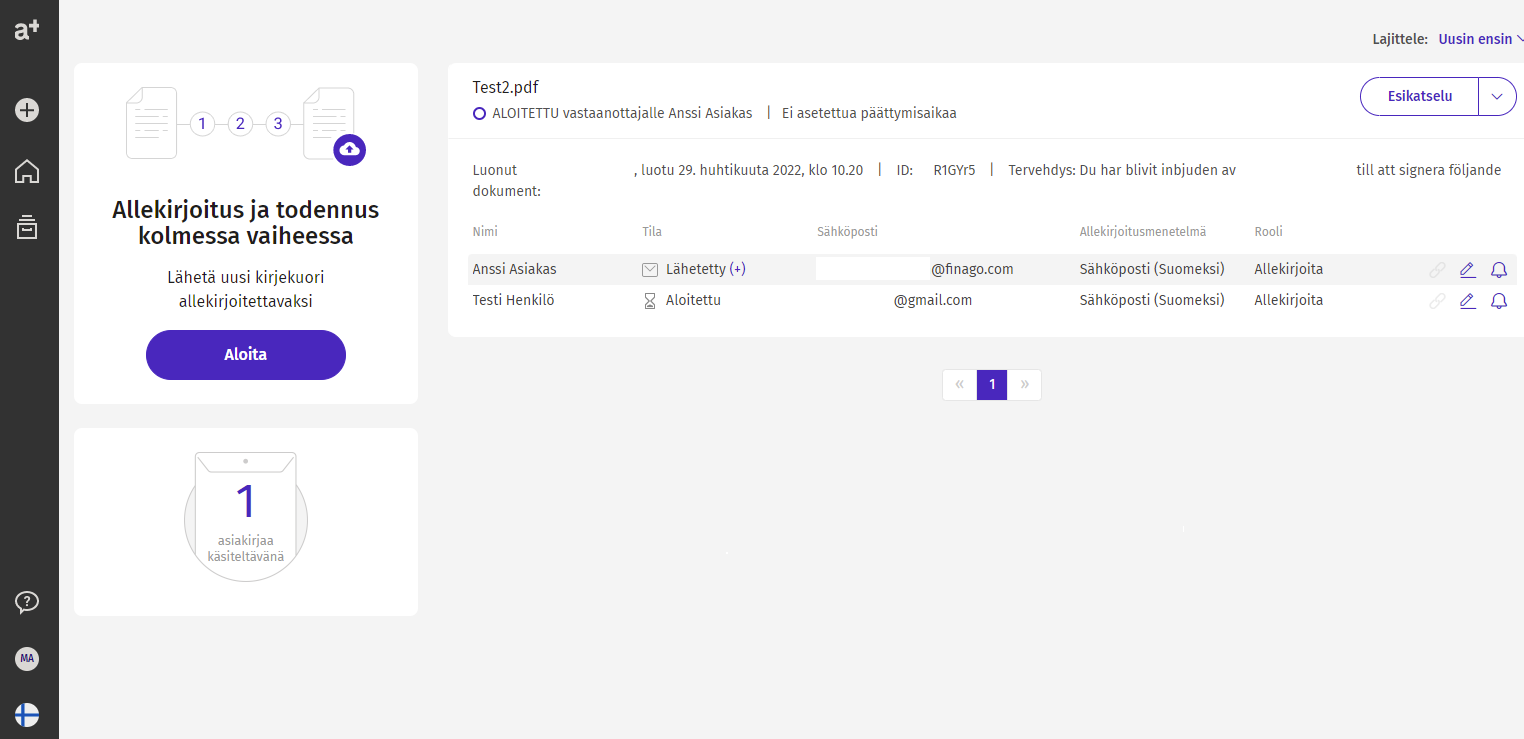Click the a+ logo at top left
Screen dimensions: 1524x739
27,29
